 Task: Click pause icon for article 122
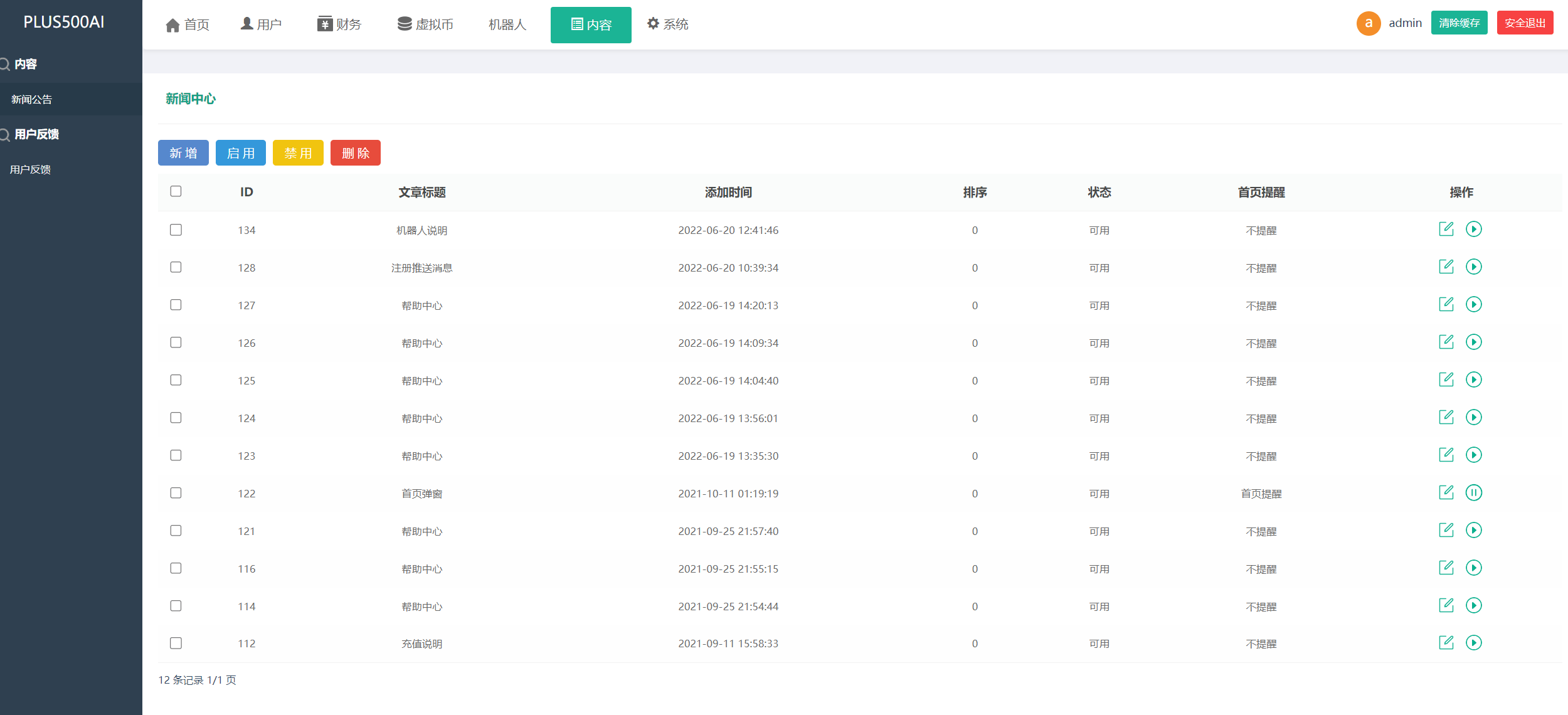(1473, 492)
